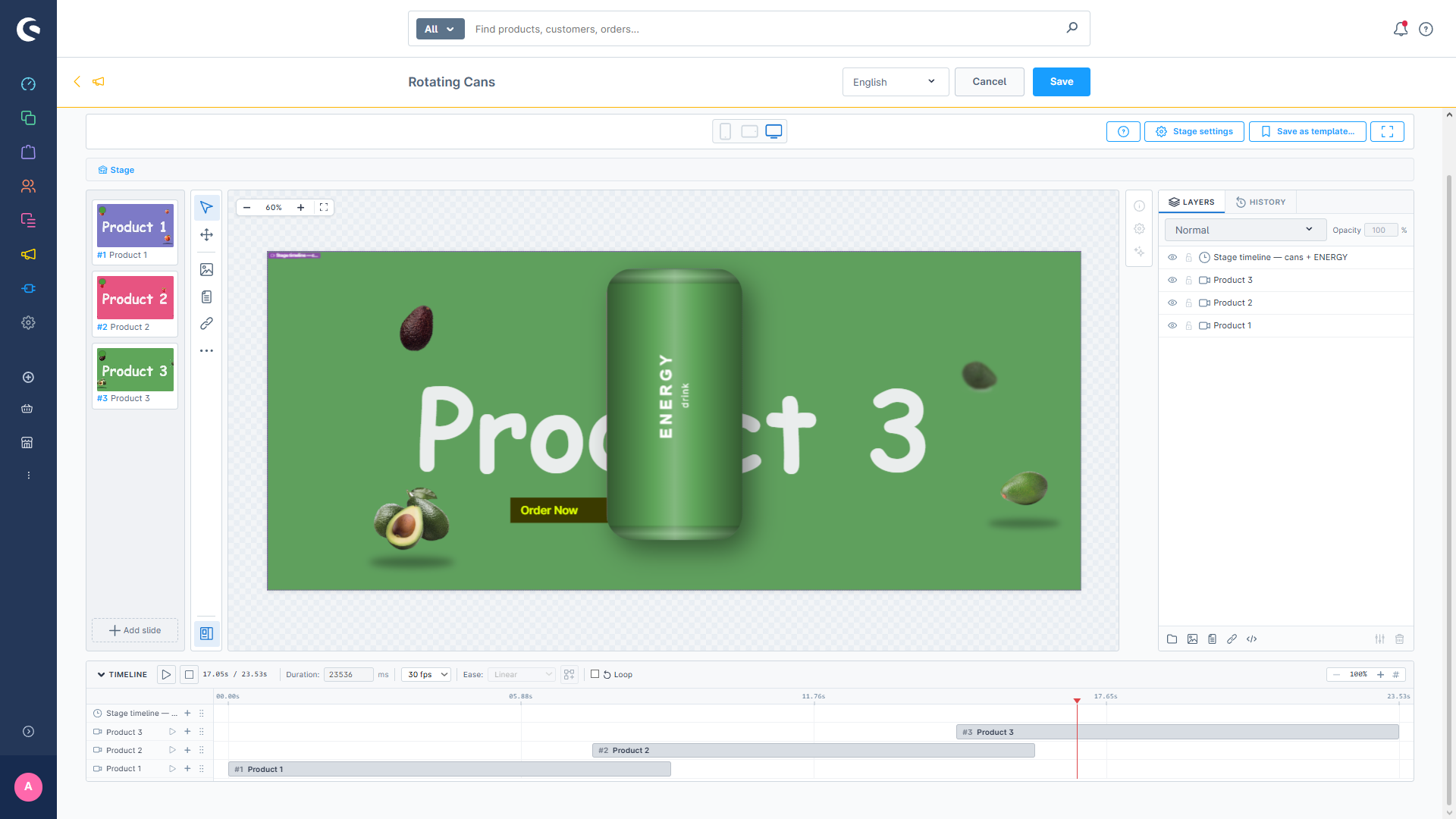Toggle visibility of Product 2 layer

tap(1172, 303)
